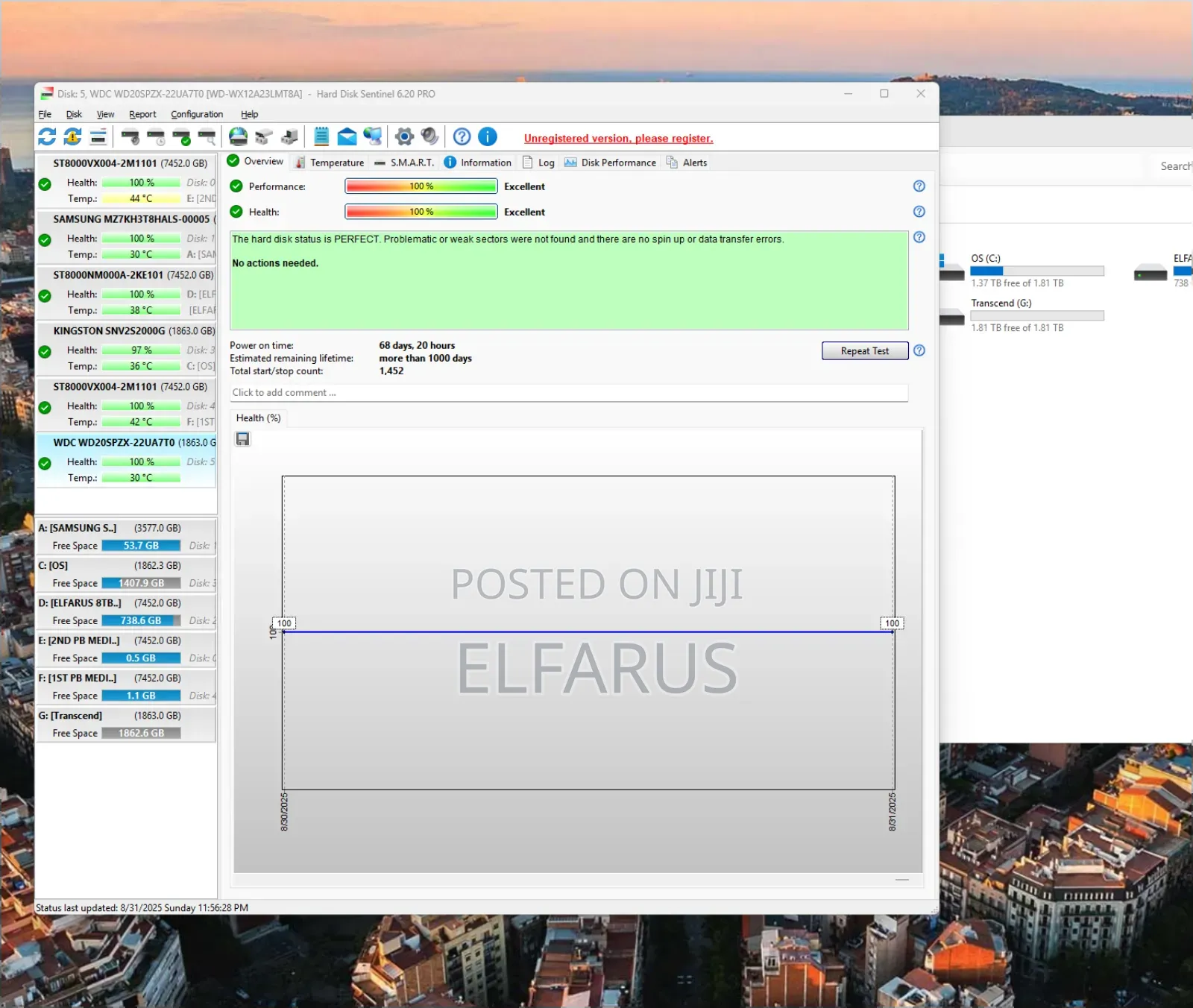The height and width of the screenshot is (1008, 1193).
Task: Click the notepad report toolbar icon
Action: (x=321, y=136)
